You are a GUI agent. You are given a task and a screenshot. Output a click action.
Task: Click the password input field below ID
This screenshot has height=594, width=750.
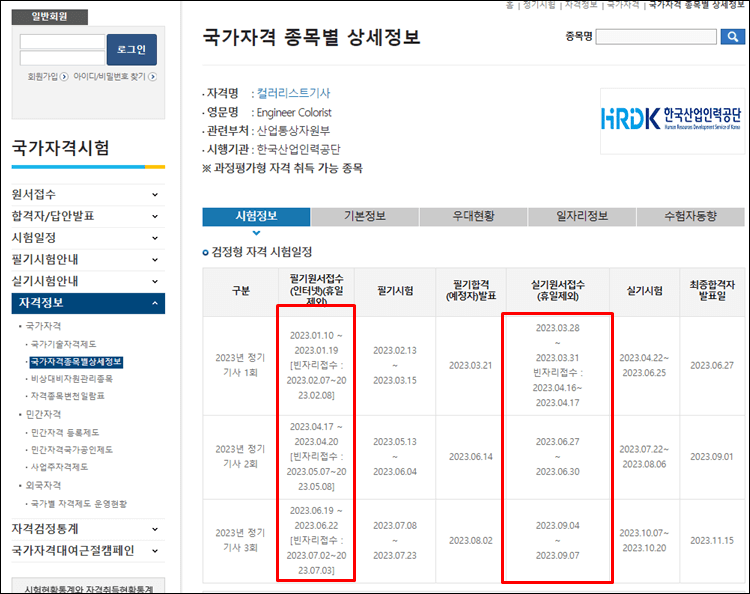tap(62, 57)
